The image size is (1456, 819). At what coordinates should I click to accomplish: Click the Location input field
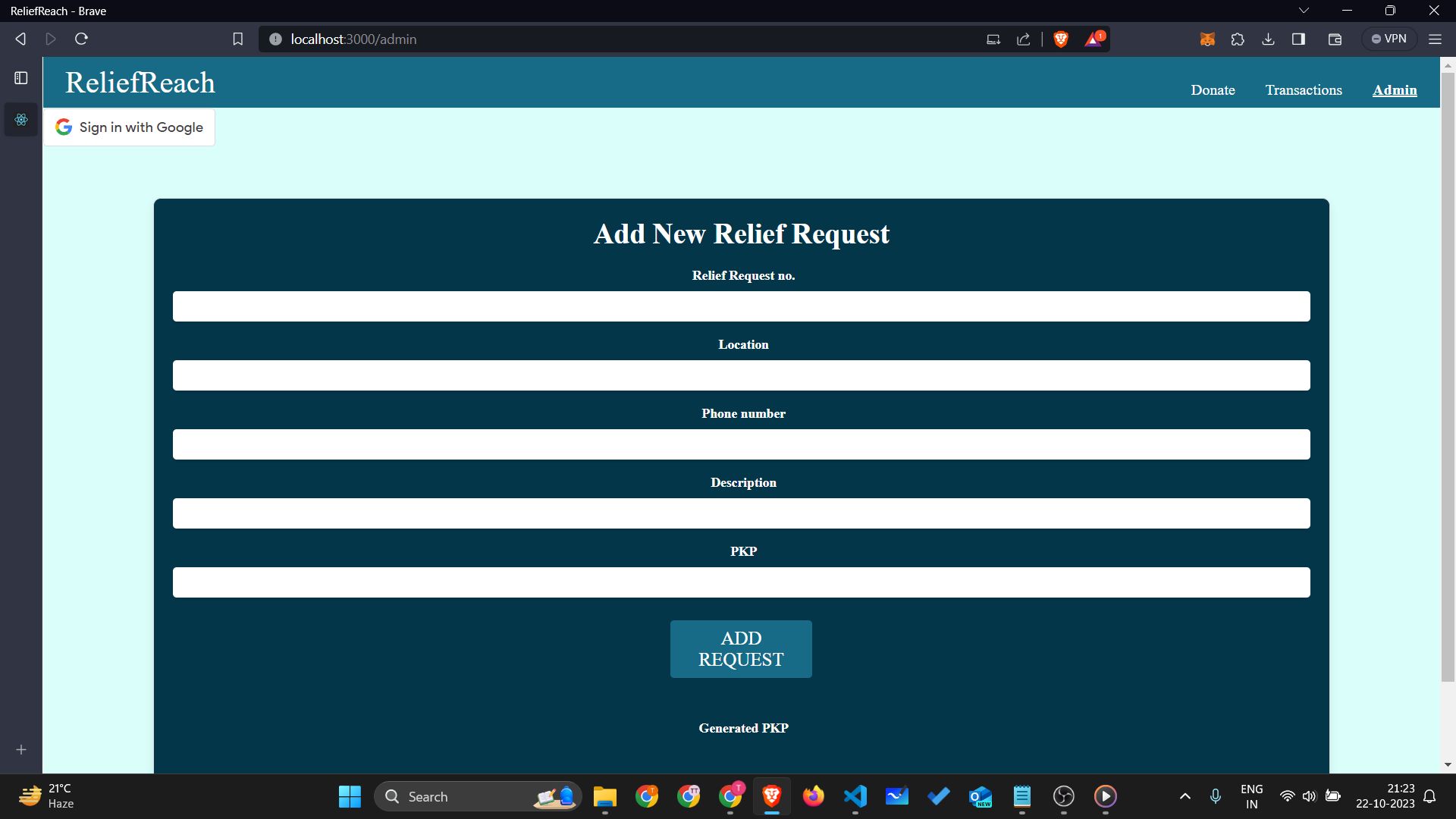741,375
